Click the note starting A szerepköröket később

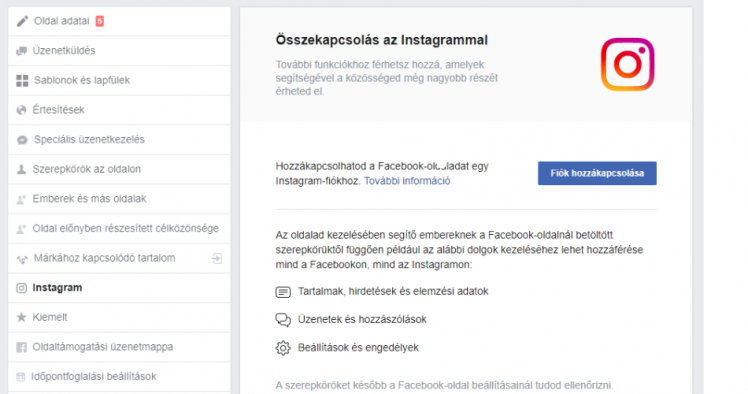[444, 385]
